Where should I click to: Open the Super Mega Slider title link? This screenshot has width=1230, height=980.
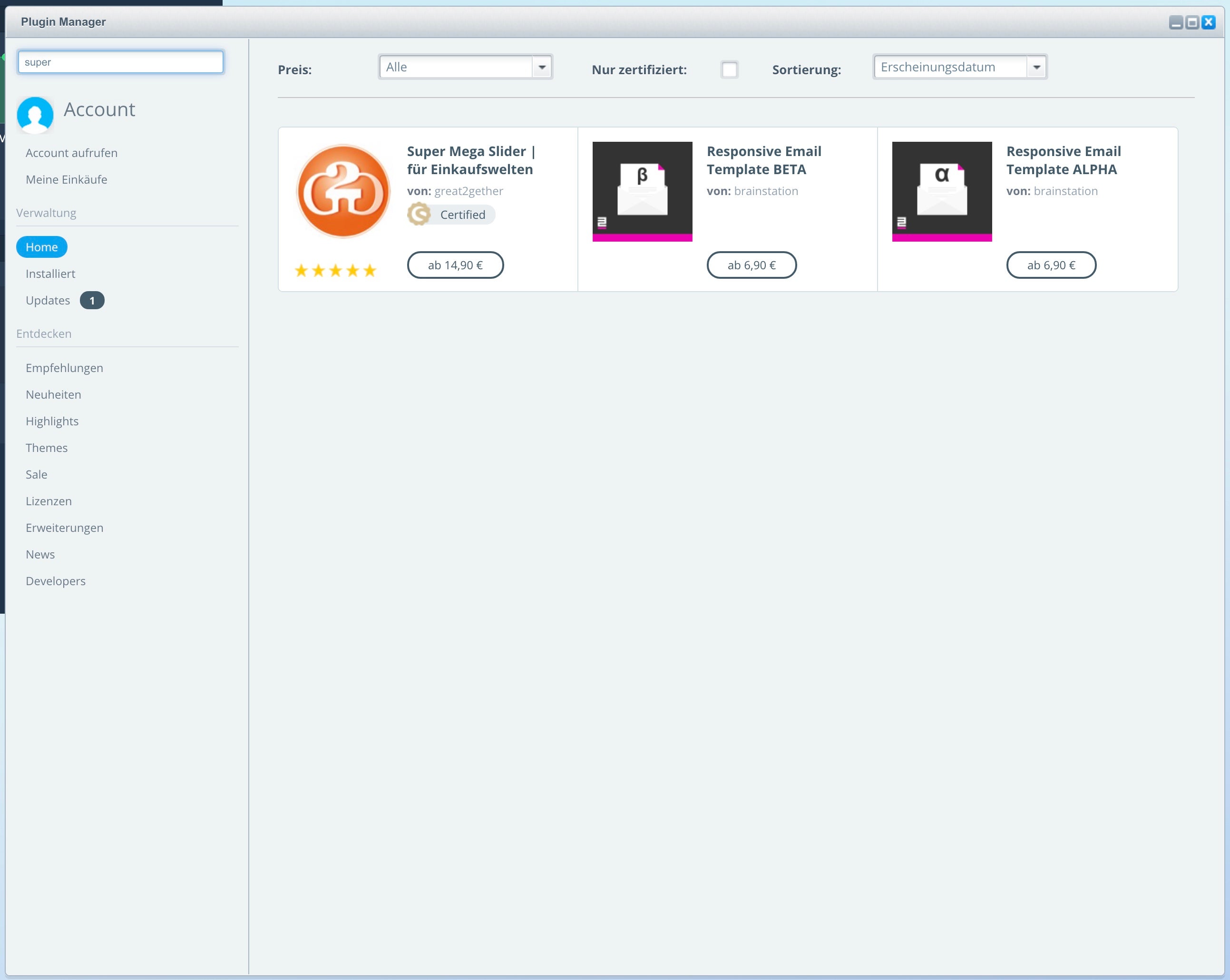tap(471, 160)
